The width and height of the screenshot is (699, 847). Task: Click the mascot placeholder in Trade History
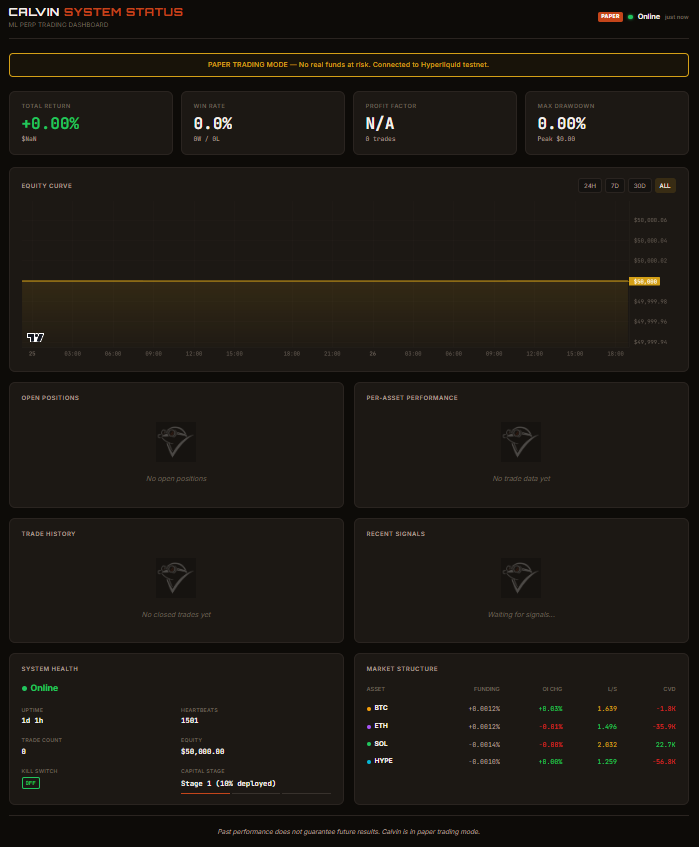[176, 578]
